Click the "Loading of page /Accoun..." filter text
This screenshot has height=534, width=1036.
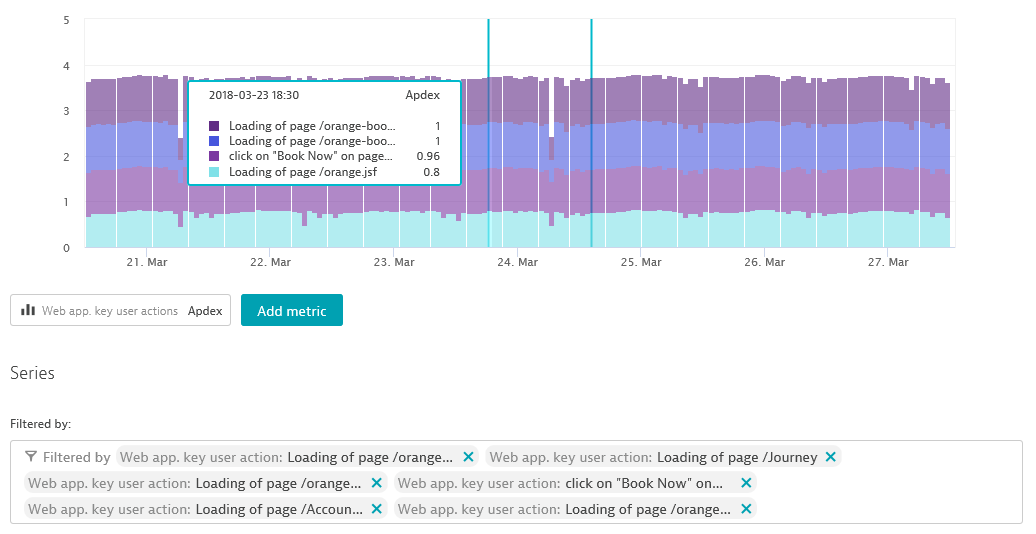(x=279, y=509)
